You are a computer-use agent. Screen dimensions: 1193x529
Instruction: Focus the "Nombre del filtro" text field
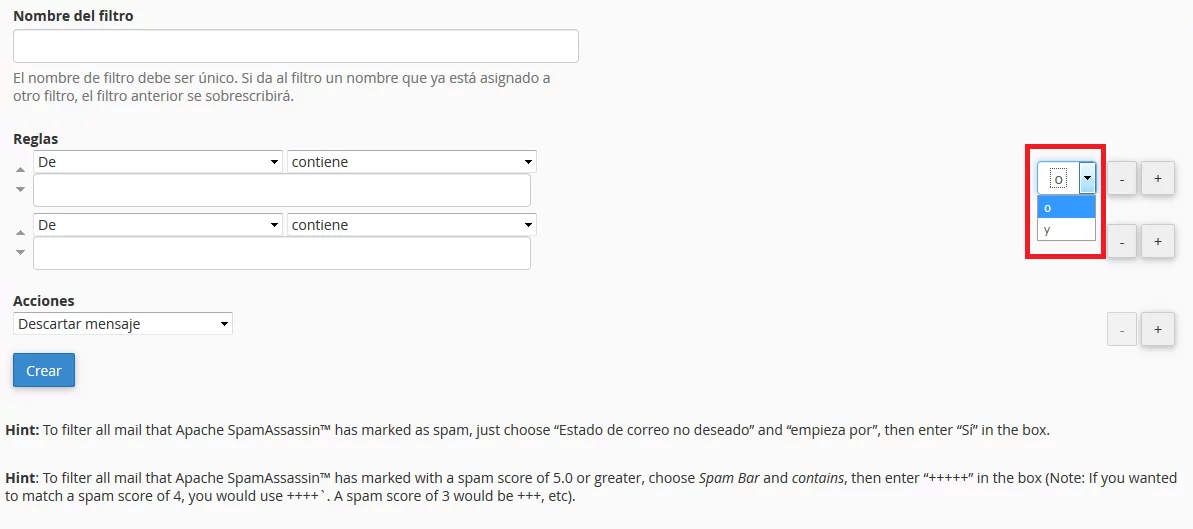point(296,46)
